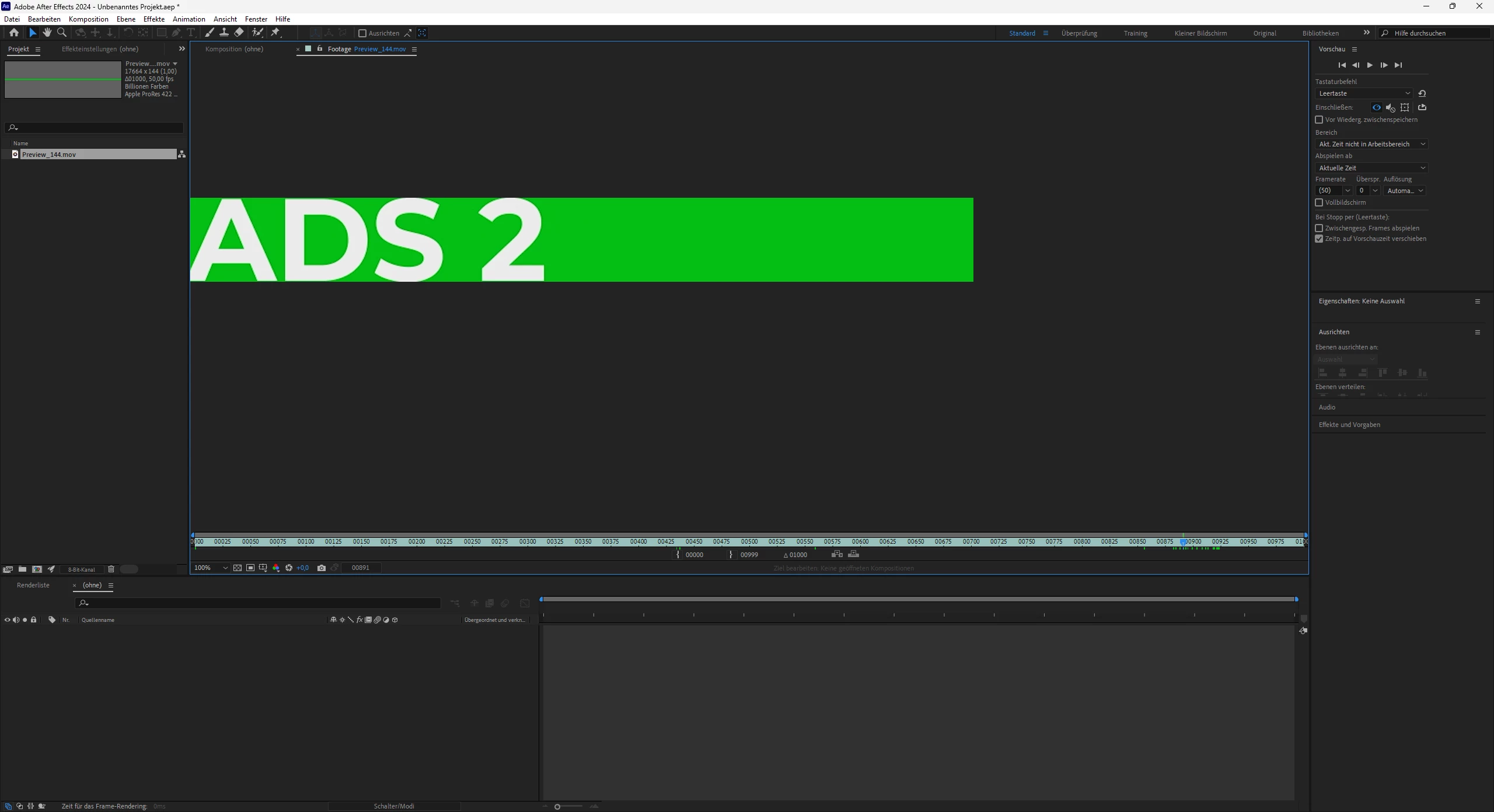
Task: Open the 100% zoom level dropdown
Action: [x=210, y=568]
